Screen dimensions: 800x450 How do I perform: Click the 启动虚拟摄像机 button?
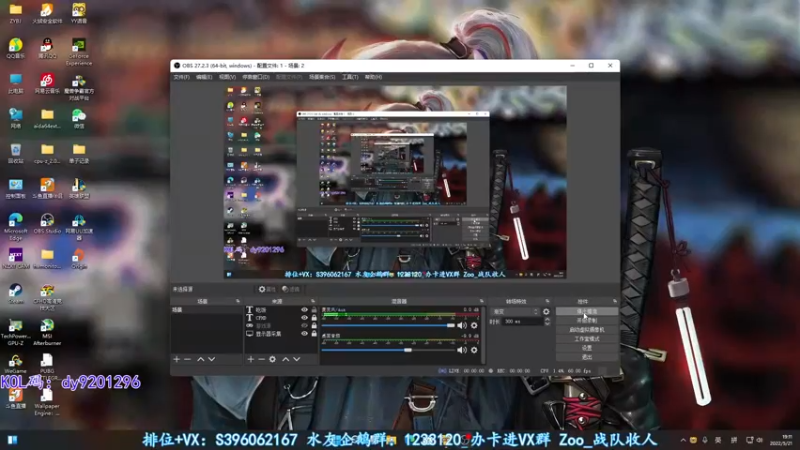pyautogui.click(x=587, y=330)
